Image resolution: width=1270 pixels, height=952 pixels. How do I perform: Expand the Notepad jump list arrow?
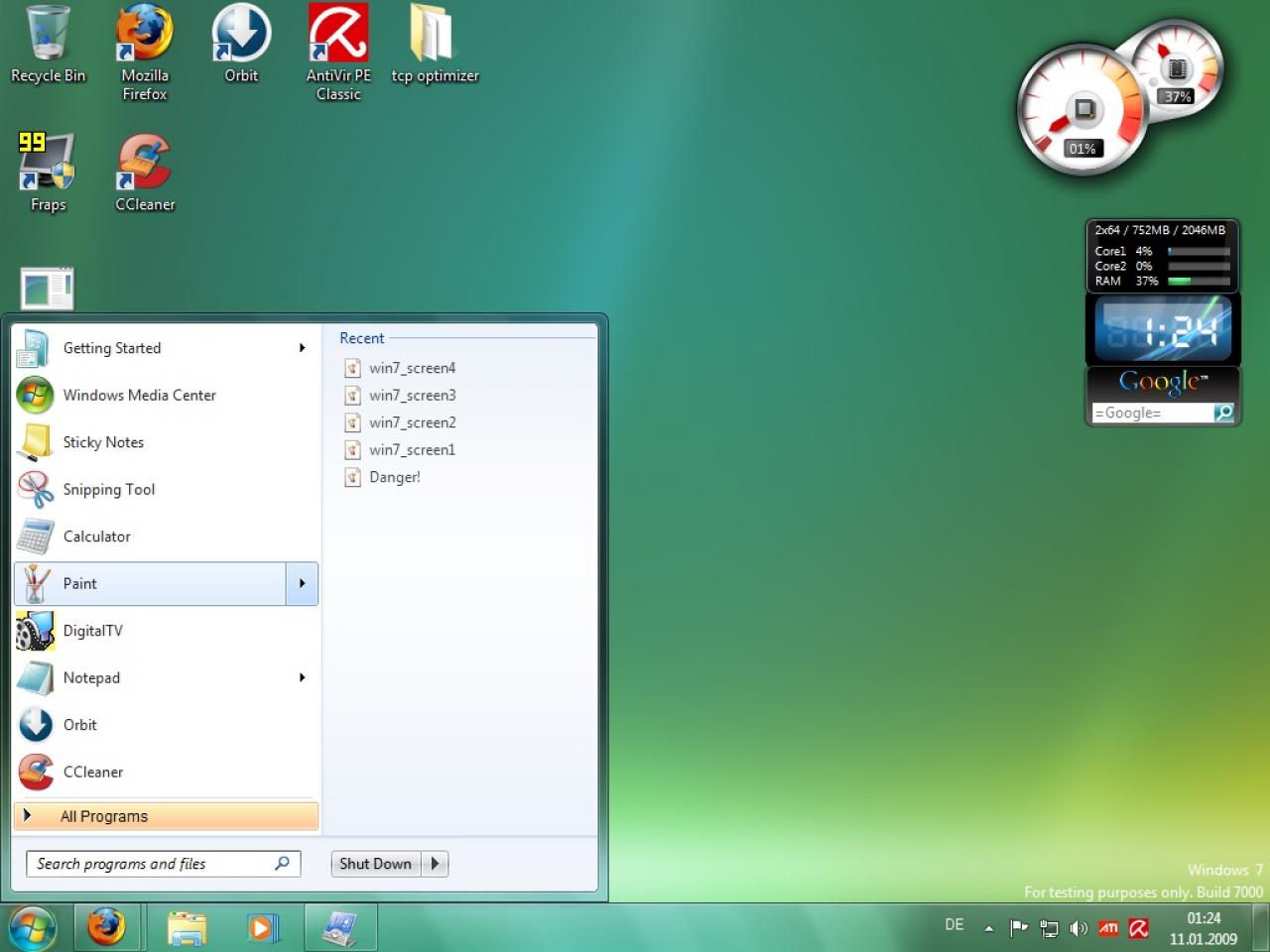click(x=303, y=677)
